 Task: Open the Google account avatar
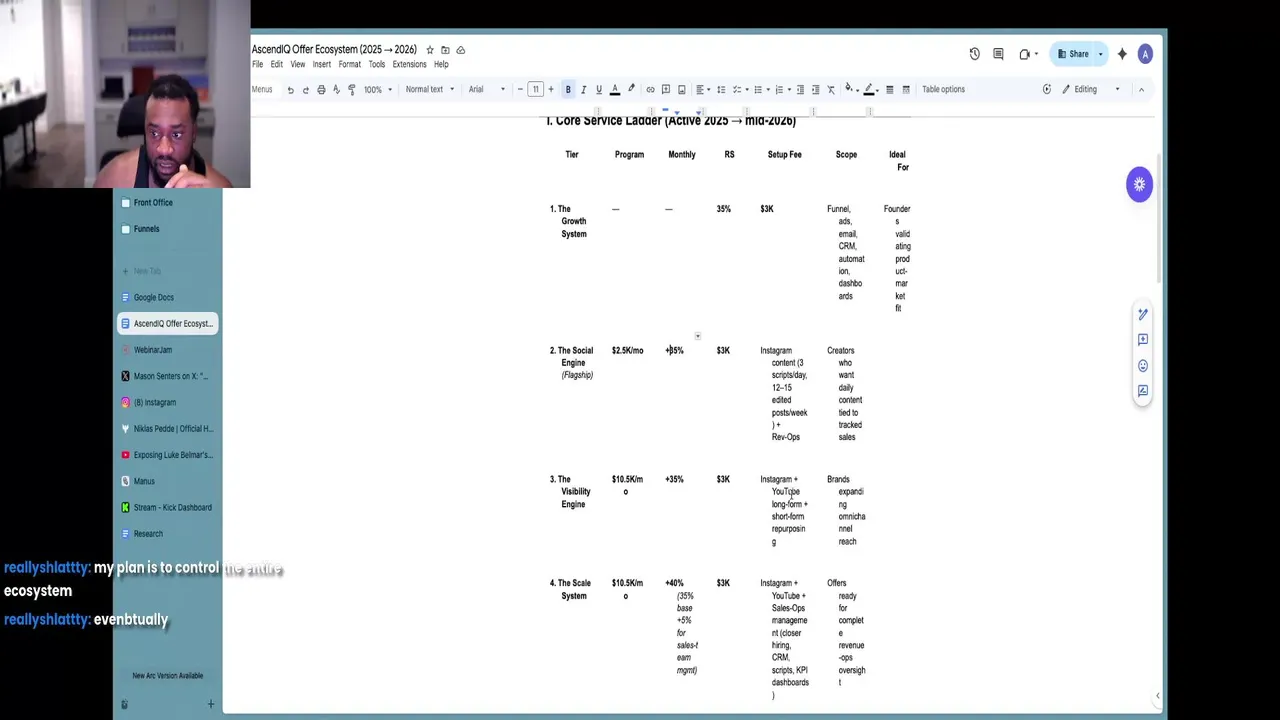(1145, 54)
